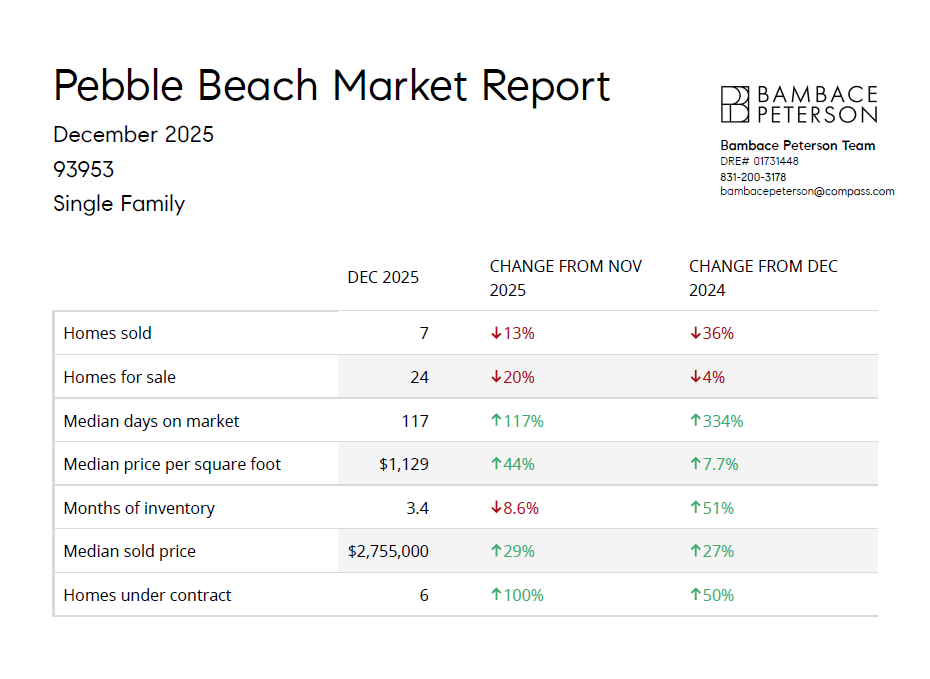Click the Change From Nov 2025 header
Viewport: 930px width, 679px height.
(566, 278)
